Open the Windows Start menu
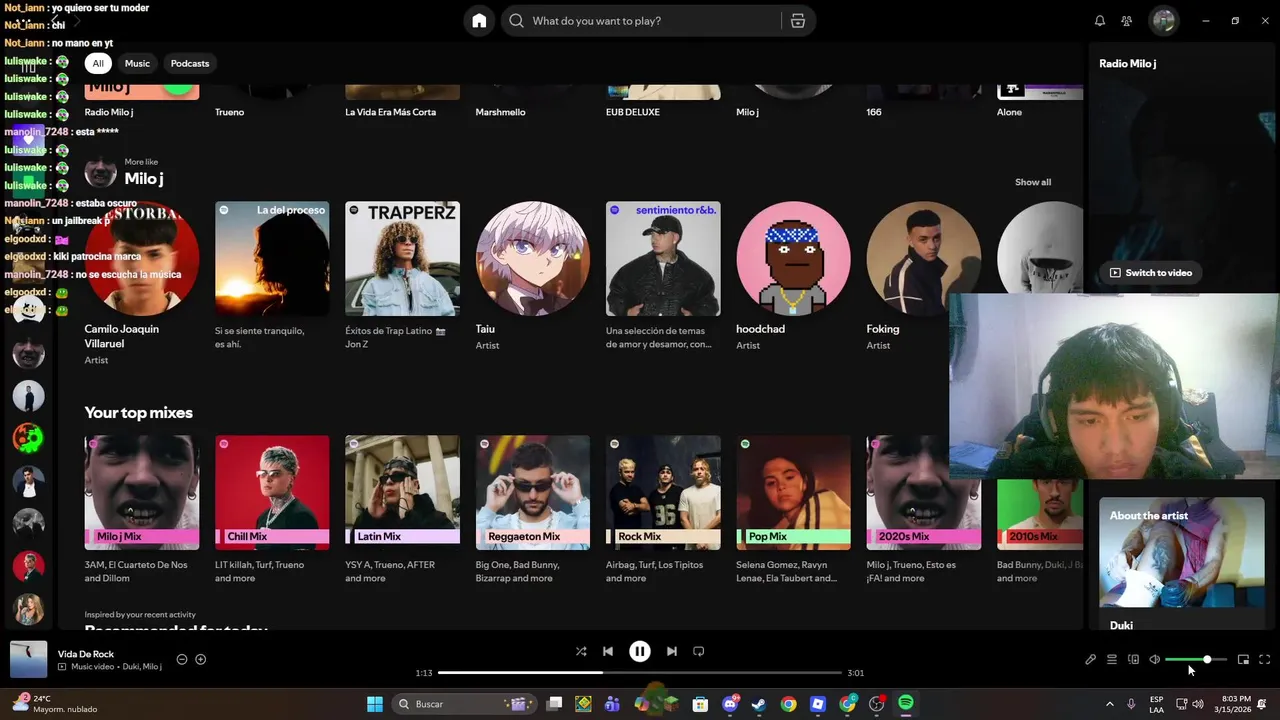This screenshot has height=720, width=1280. (x=375, y=704)
